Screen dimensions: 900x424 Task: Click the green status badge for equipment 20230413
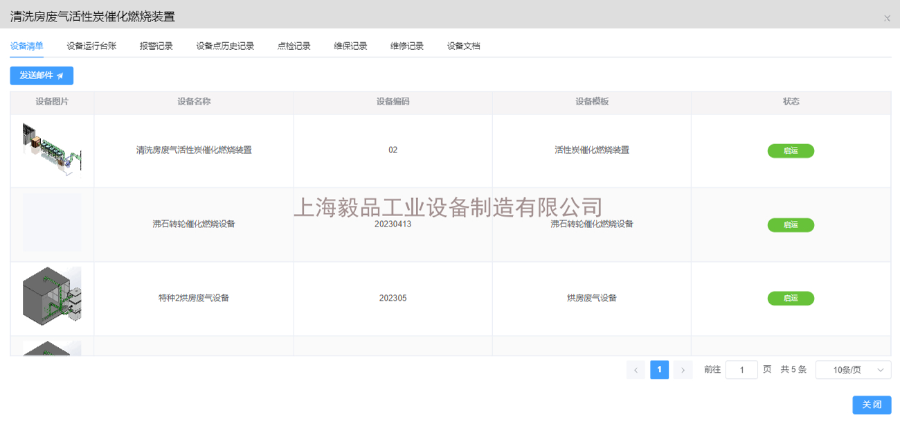pyautogui.click(x=790, y=225)
